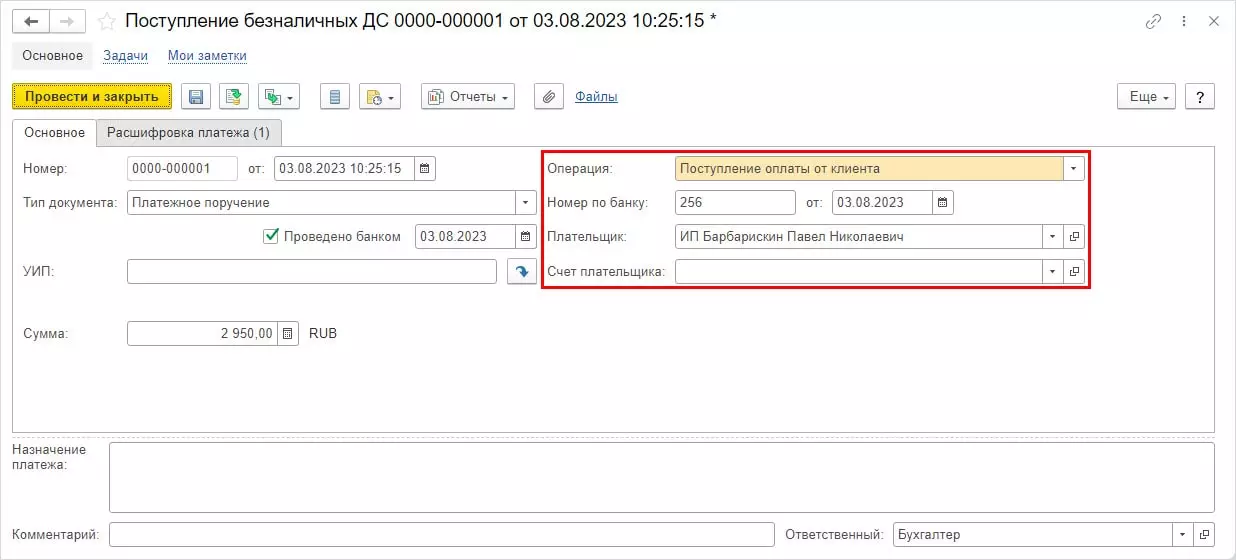Open Ответственный record with open icon
The width and height of the screenshot is (1236, 560).
pos(1205,535)
